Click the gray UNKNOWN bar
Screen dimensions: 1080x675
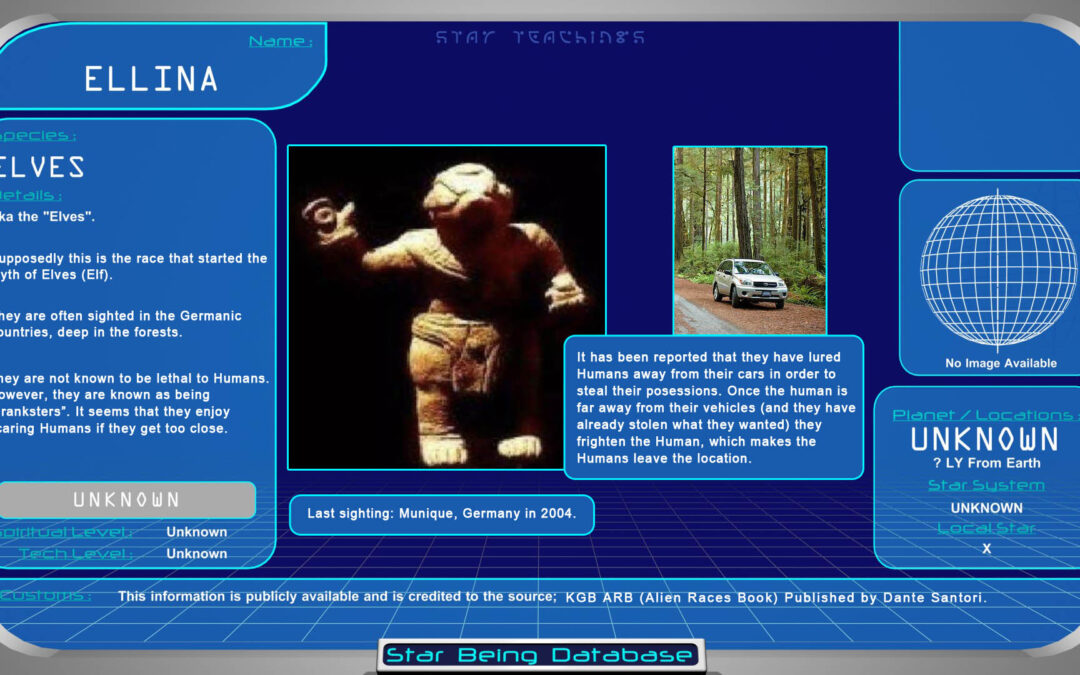126,499
